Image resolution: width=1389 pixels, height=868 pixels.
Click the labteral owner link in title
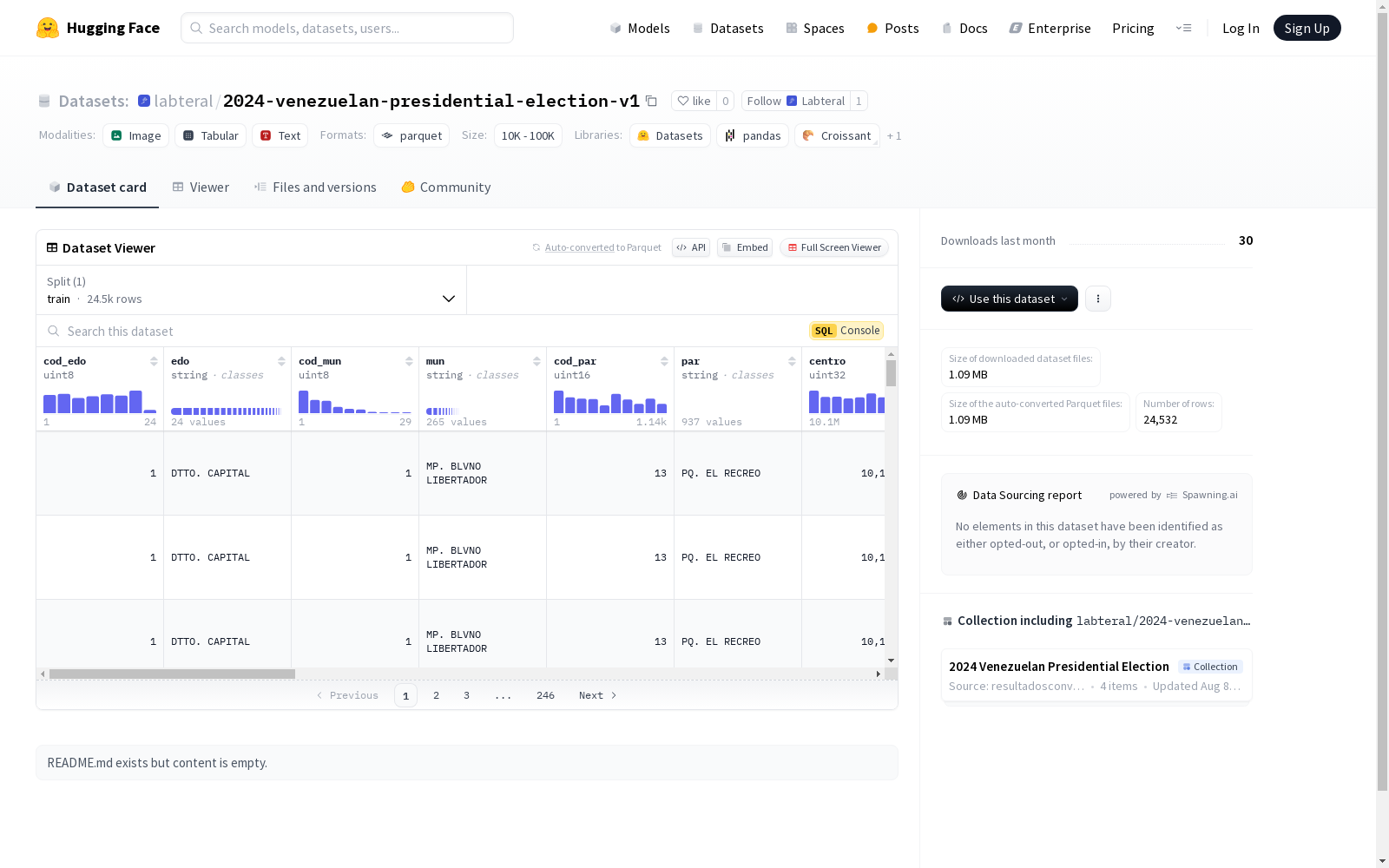tap(183, 101)
